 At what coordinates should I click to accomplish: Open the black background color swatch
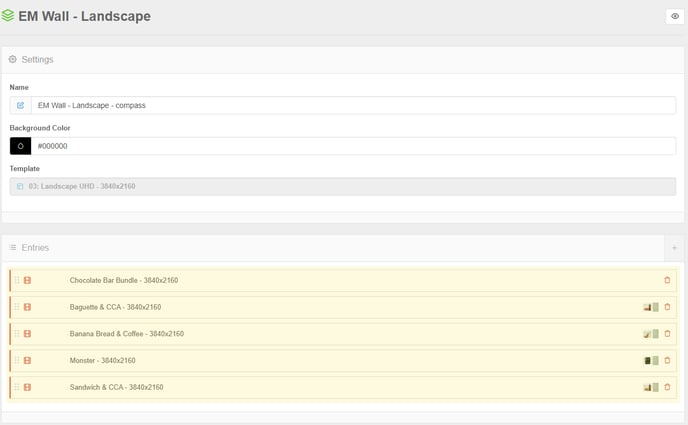pos(20,146)
